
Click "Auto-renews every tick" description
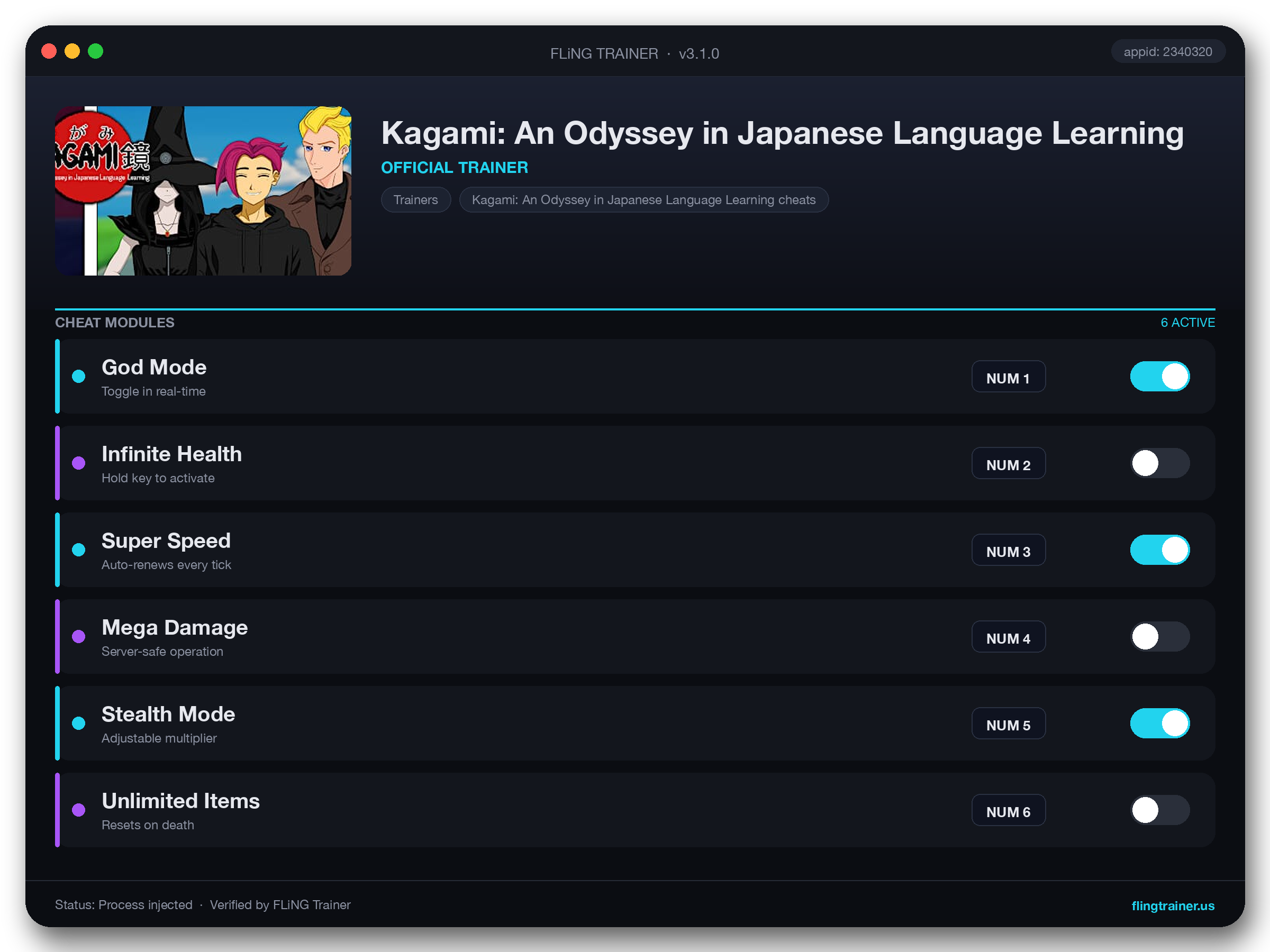[x=166, y=565]
